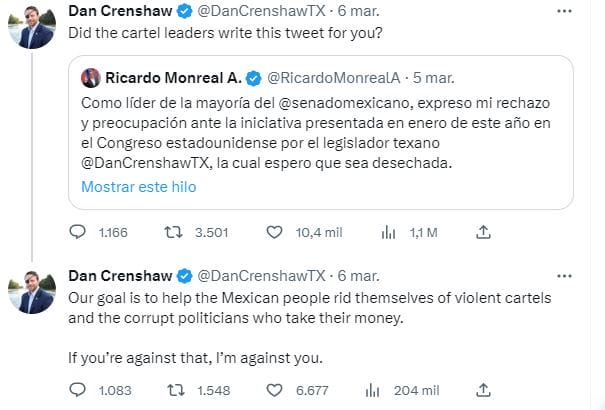Like the tweet with 10,4 mil likes
The image size is (605, 410).
pyautogui.click(x=277, y=232)
